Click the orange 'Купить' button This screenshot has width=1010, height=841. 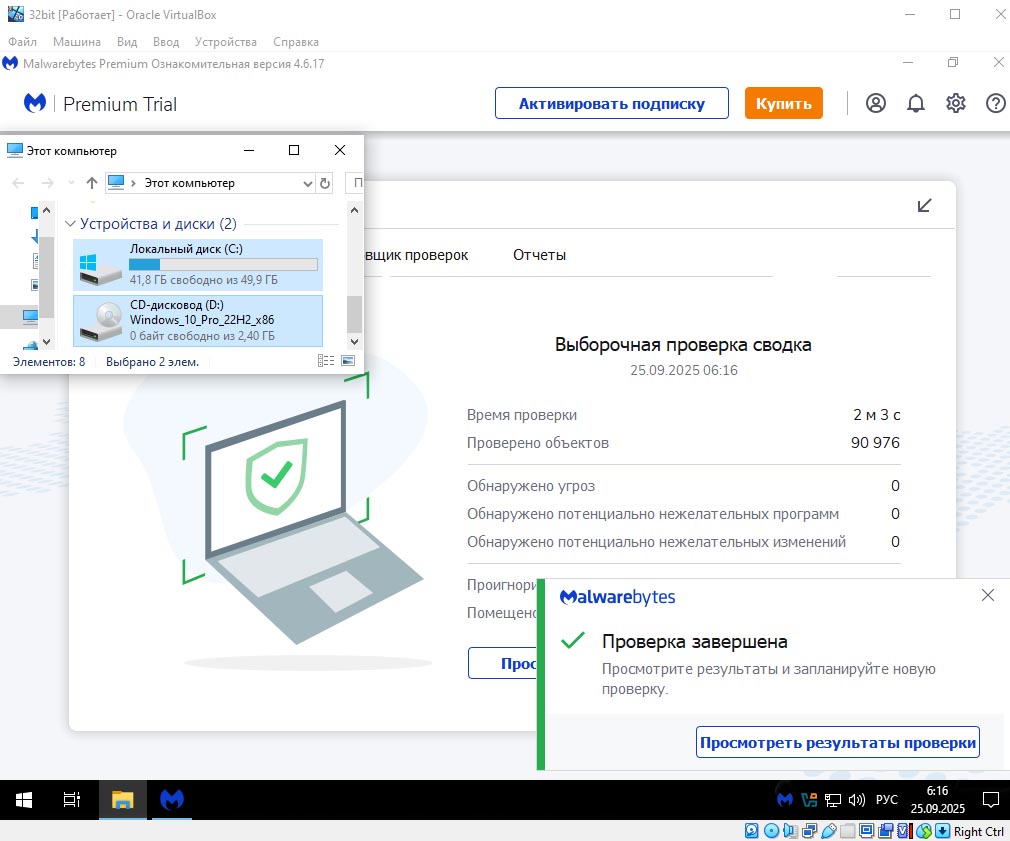783,103
